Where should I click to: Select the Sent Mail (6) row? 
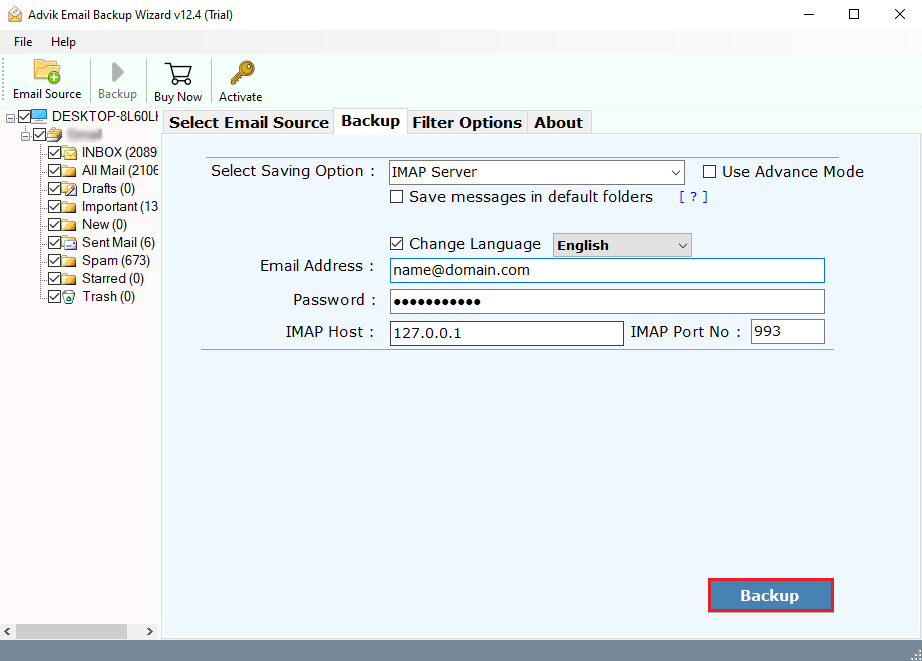(118, 243)
